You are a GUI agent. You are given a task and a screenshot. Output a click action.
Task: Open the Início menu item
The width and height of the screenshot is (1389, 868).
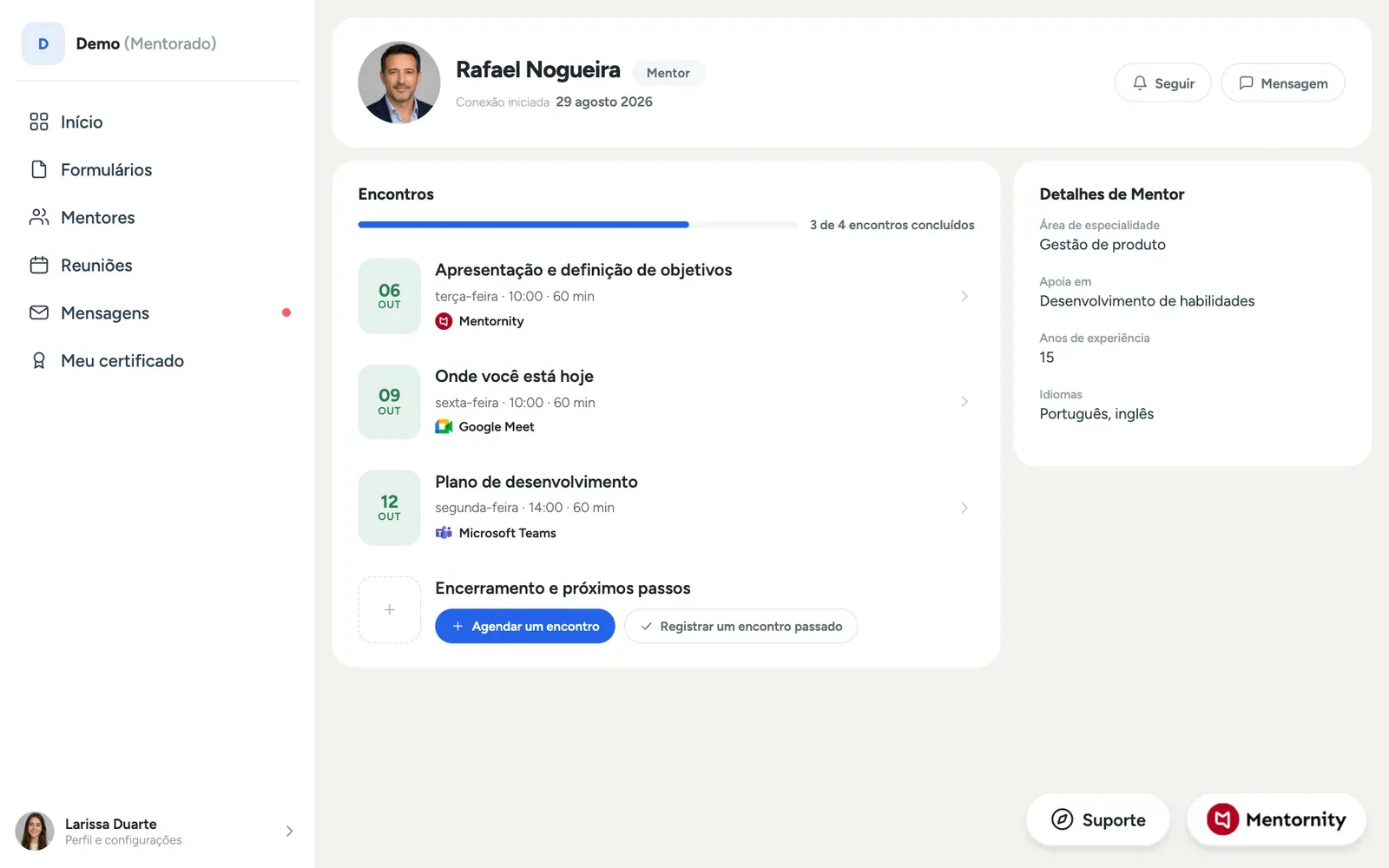[157, 122]
